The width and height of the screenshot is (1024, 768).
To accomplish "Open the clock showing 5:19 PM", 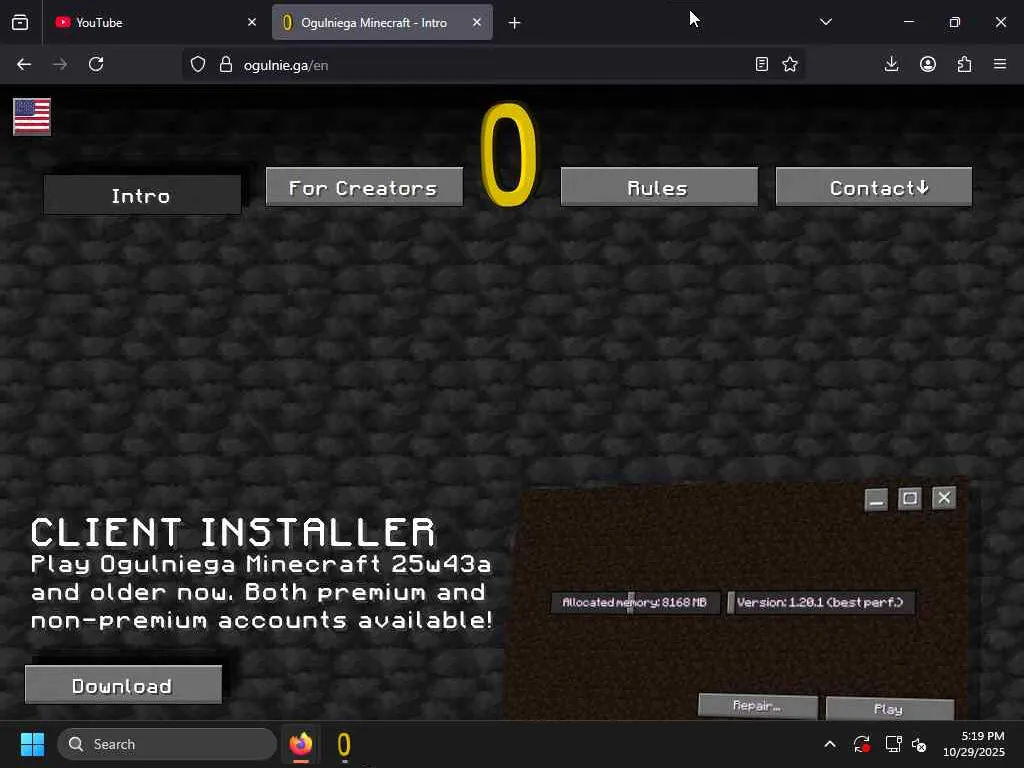I will pyautogui.click(x=974, y=744).
